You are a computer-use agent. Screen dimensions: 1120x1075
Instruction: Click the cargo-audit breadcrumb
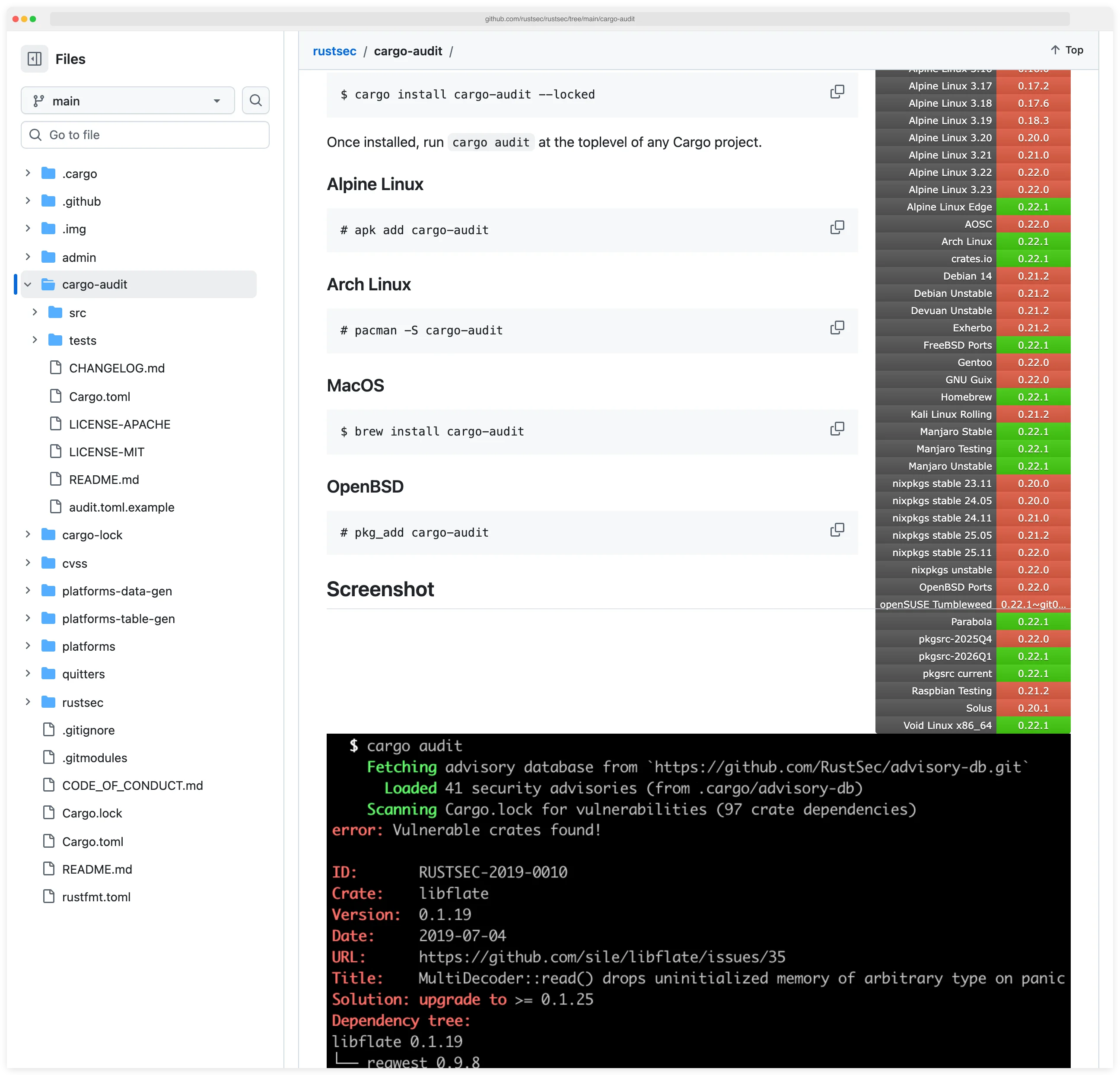pyautogui.click(x=408, y=51)
